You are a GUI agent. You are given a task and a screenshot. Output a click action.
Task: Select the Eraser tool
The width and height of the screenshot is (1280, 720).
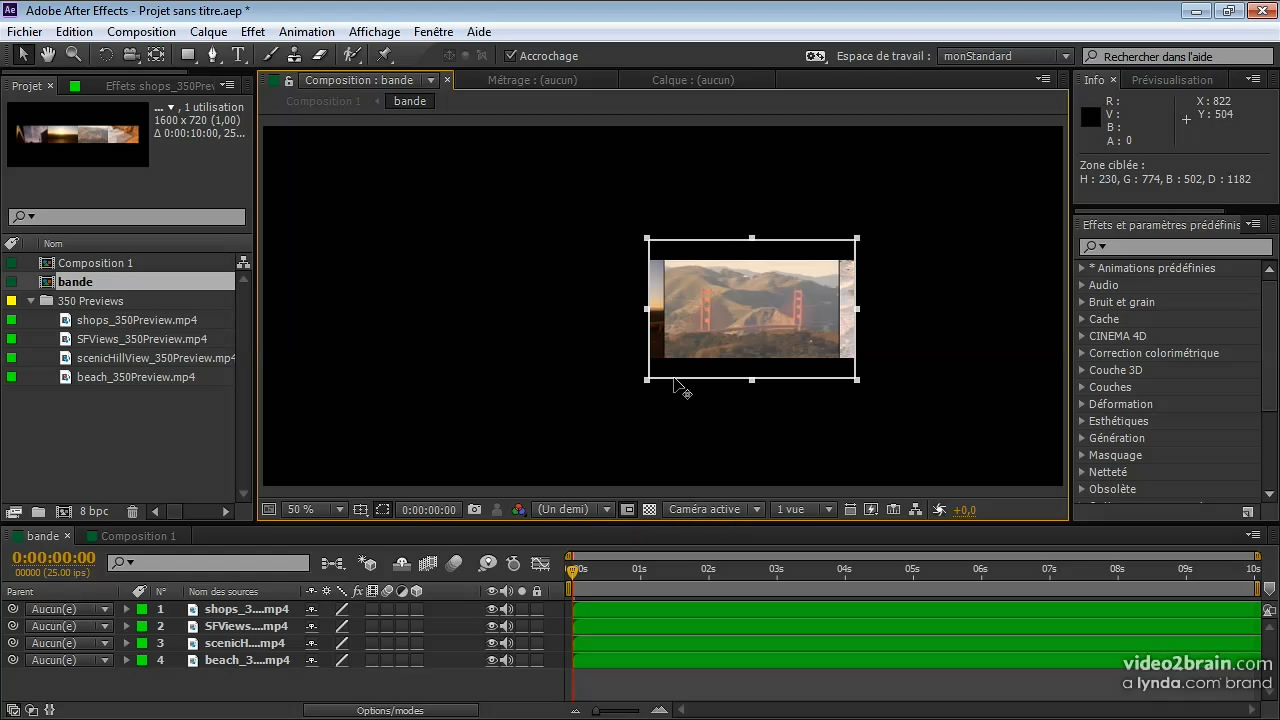(x=320, y=55)
